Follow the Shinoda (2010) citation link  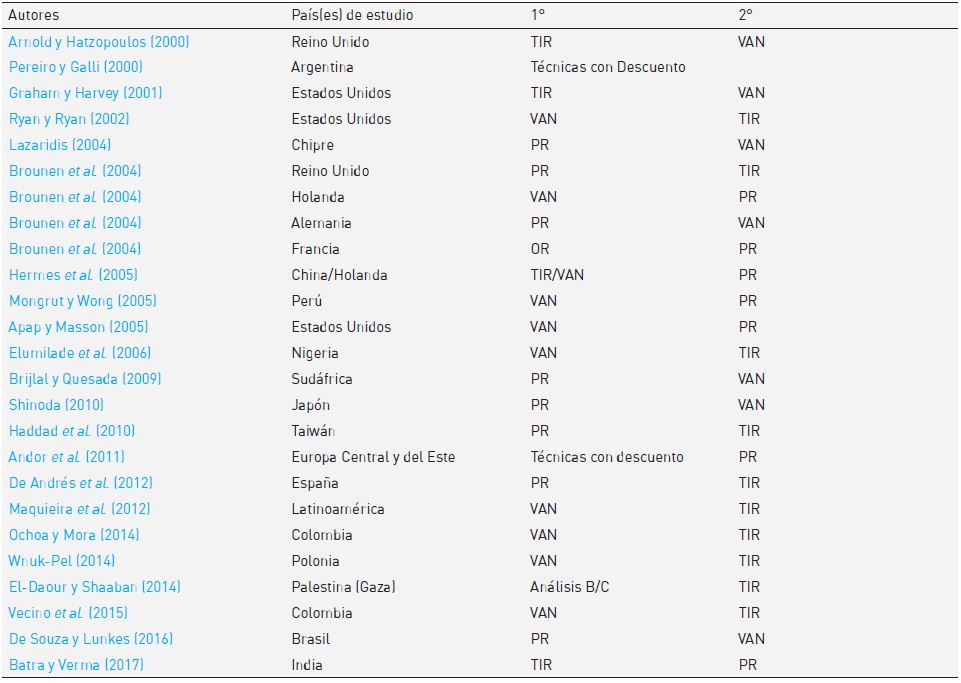56,405
